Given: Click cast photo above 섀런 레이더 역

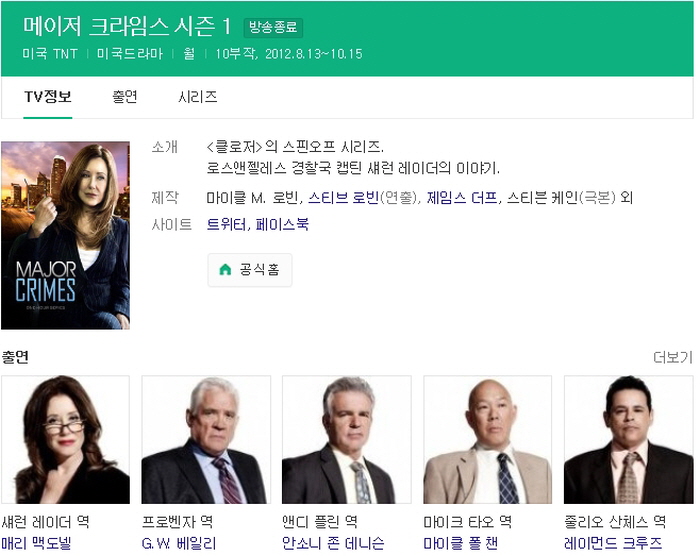Looking at the screenshot, I should pyautogui.click(x=65, y=439).
